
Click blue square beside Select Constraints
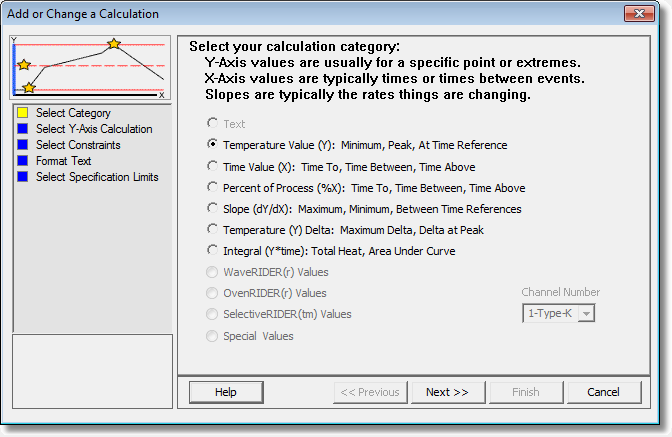click(x=23, y=145)
